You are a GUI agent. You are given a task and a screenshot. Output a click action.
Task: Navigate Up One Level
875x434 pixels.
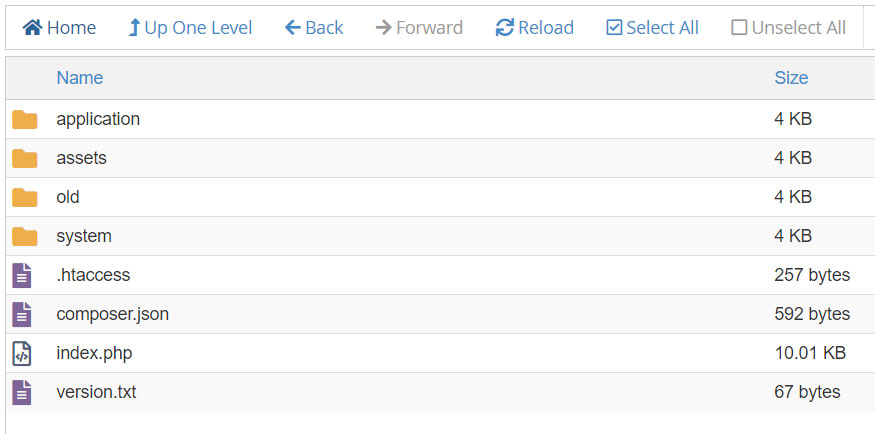[190, 28]
